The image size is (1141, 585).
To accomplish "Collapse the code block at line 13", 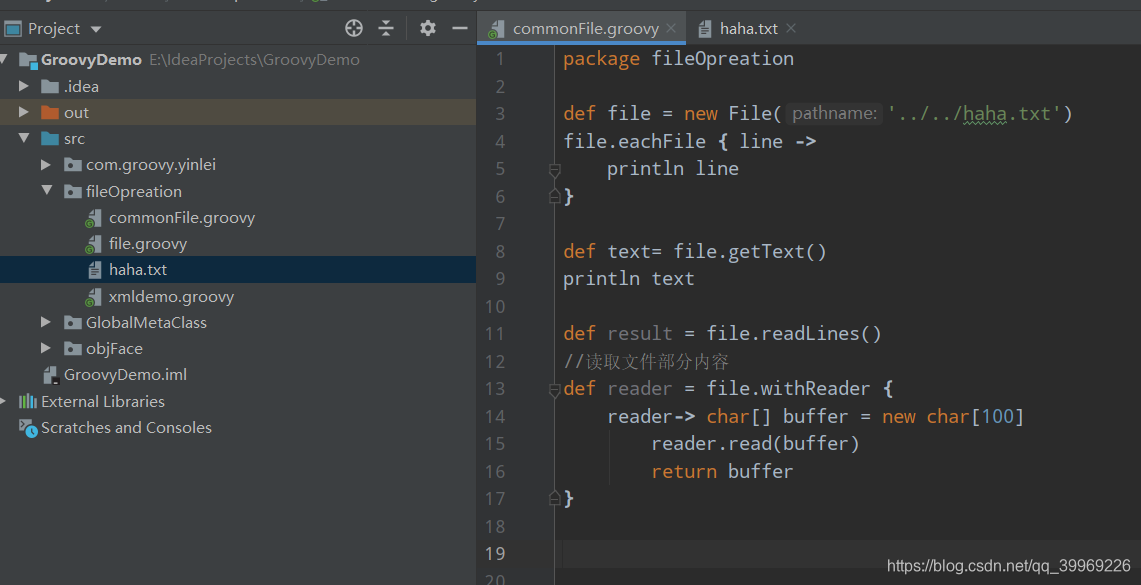I will pos(555,389).
